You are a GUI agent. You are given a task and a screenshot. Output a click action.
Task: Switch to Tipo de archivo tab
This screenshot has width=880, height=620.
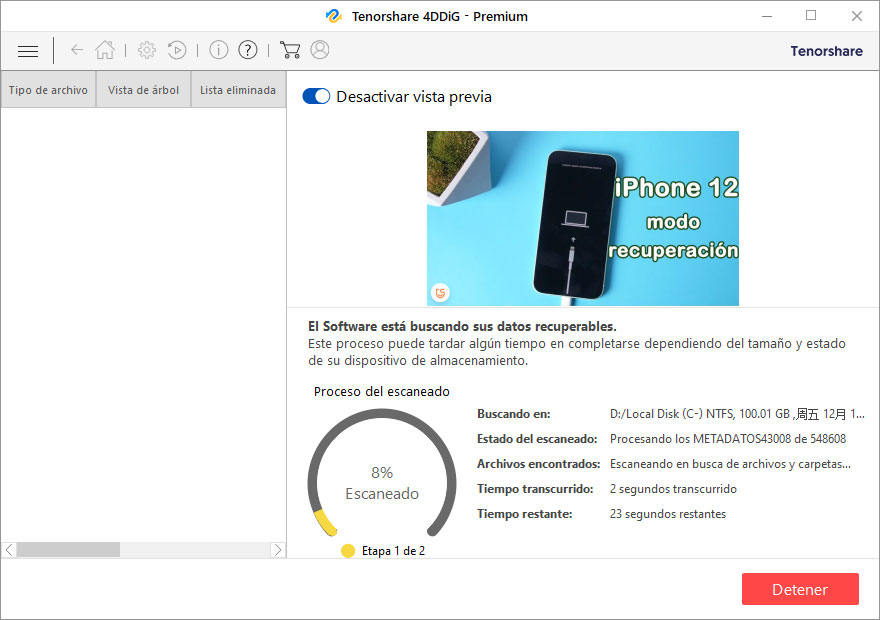[x=48, y=90]
